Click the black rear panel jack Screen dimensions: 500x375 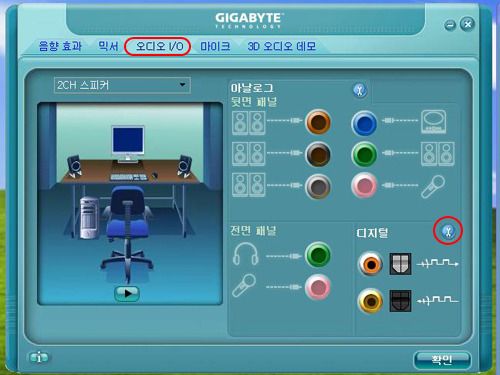tap(318, 154)
